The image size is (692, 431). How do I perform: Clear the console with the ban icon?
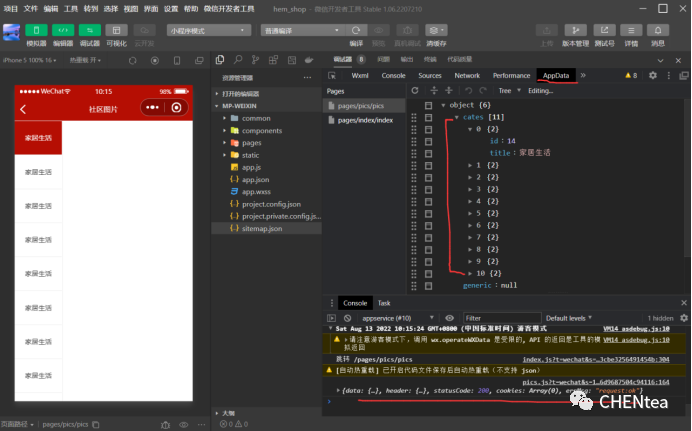point(348,317)
